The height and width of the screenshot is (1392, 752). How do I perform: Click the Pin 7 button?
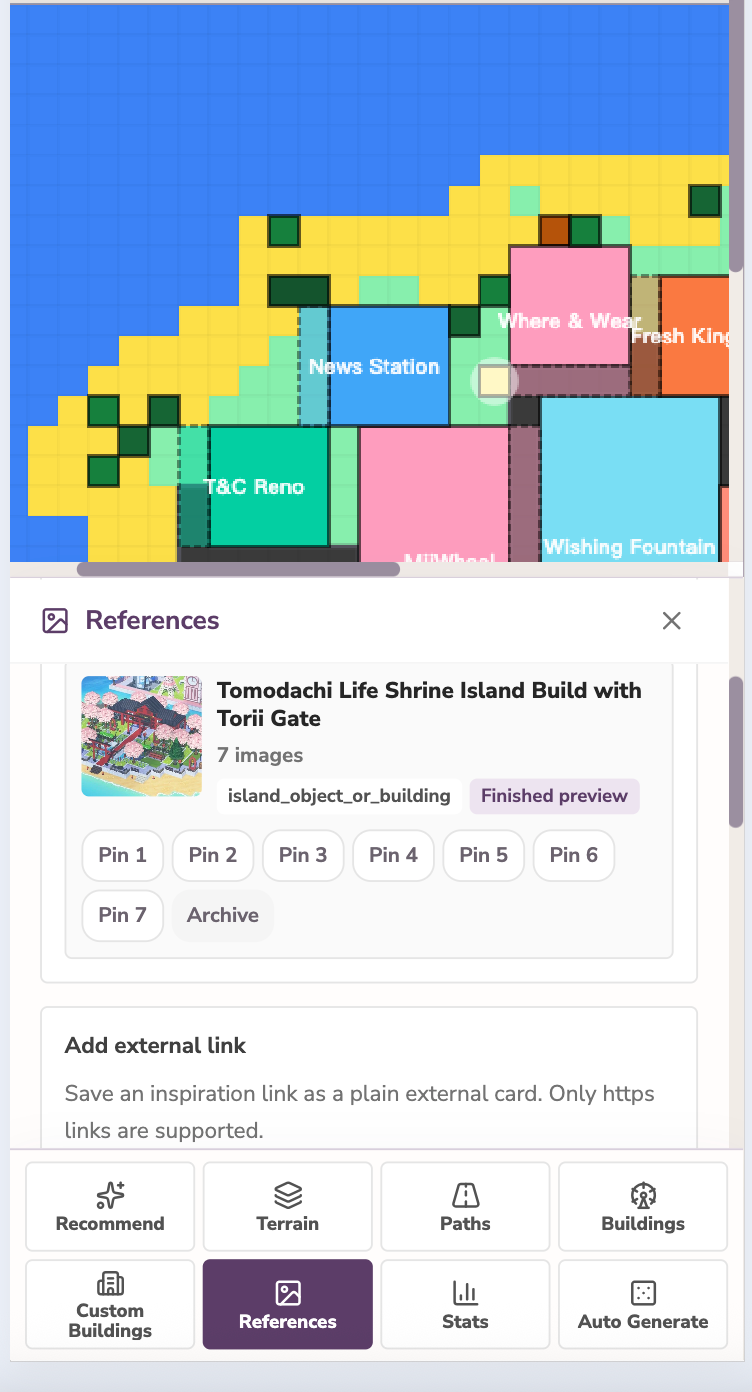pyautogui.click(x=123, y=915)
